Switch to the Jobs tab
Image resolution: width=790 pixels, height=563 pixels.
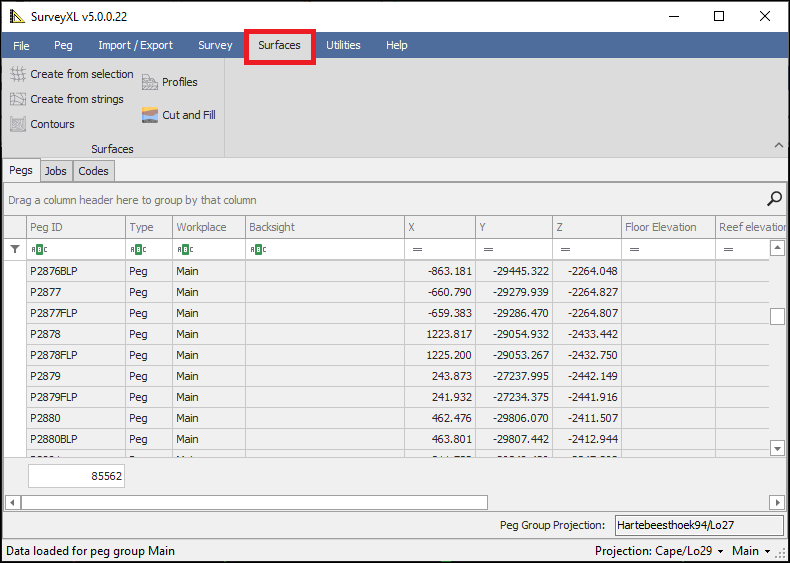56,171
